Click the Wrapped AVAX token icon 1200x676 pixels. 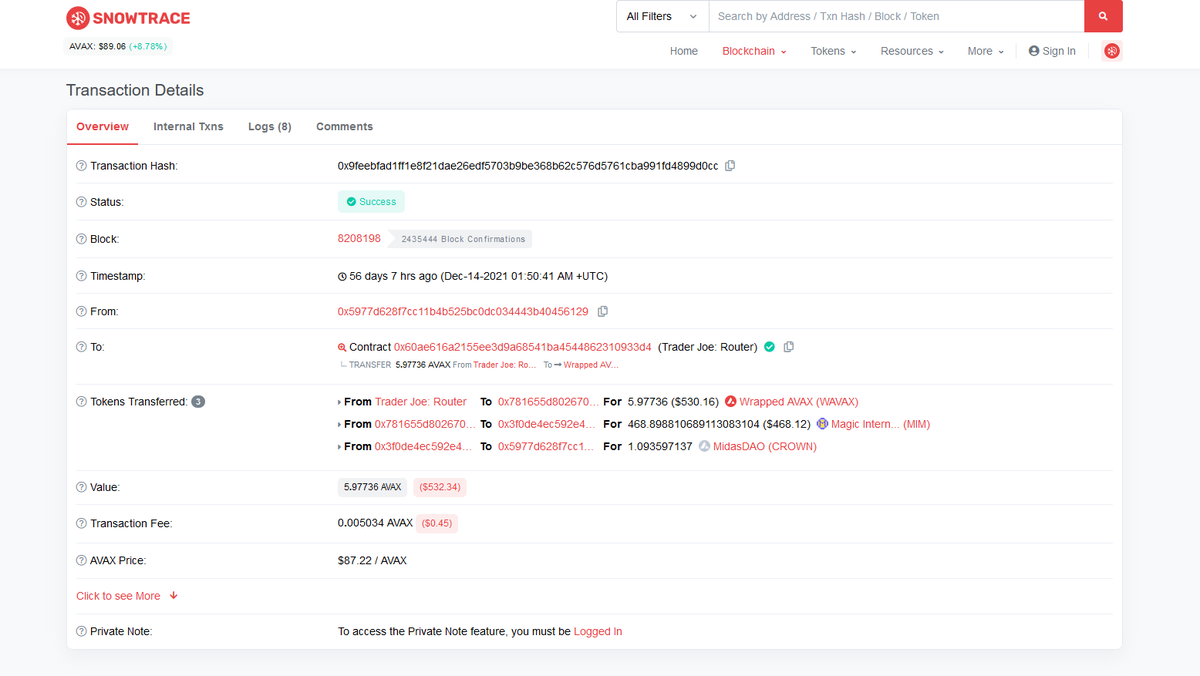tap(731, 402)
